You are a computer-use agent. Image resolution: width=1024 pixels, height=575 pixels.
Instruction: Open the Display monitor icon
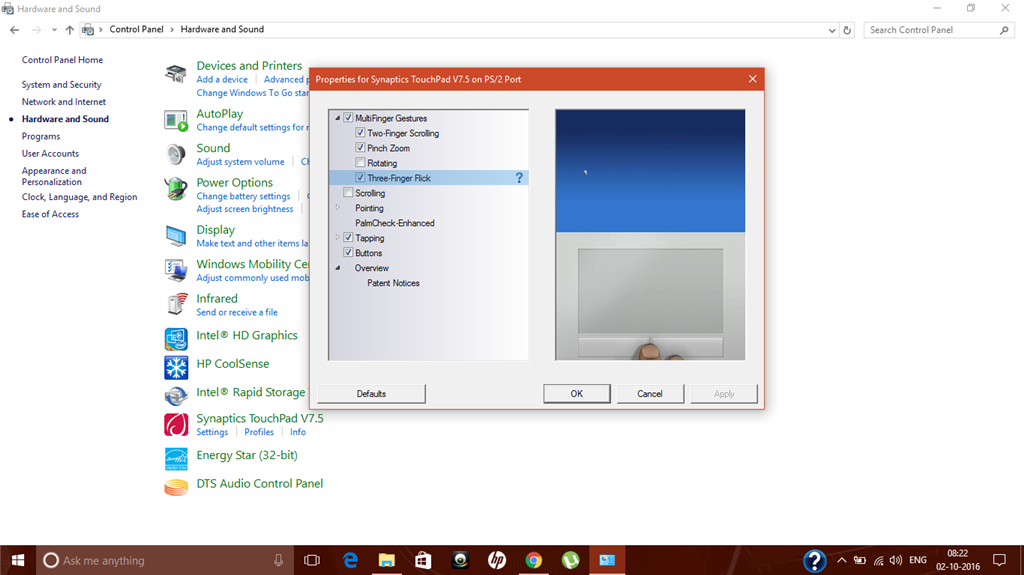click(176, 236)
